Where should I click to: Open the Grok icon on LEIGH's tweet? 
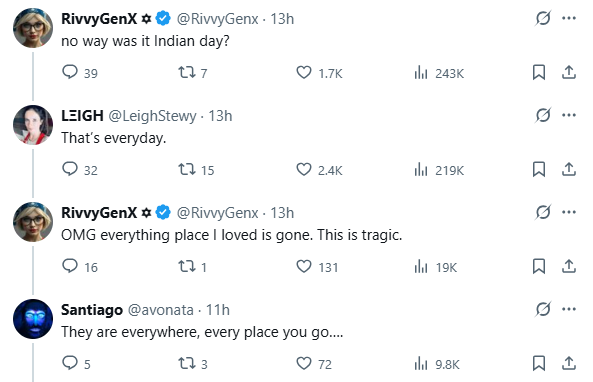[543, 115]
